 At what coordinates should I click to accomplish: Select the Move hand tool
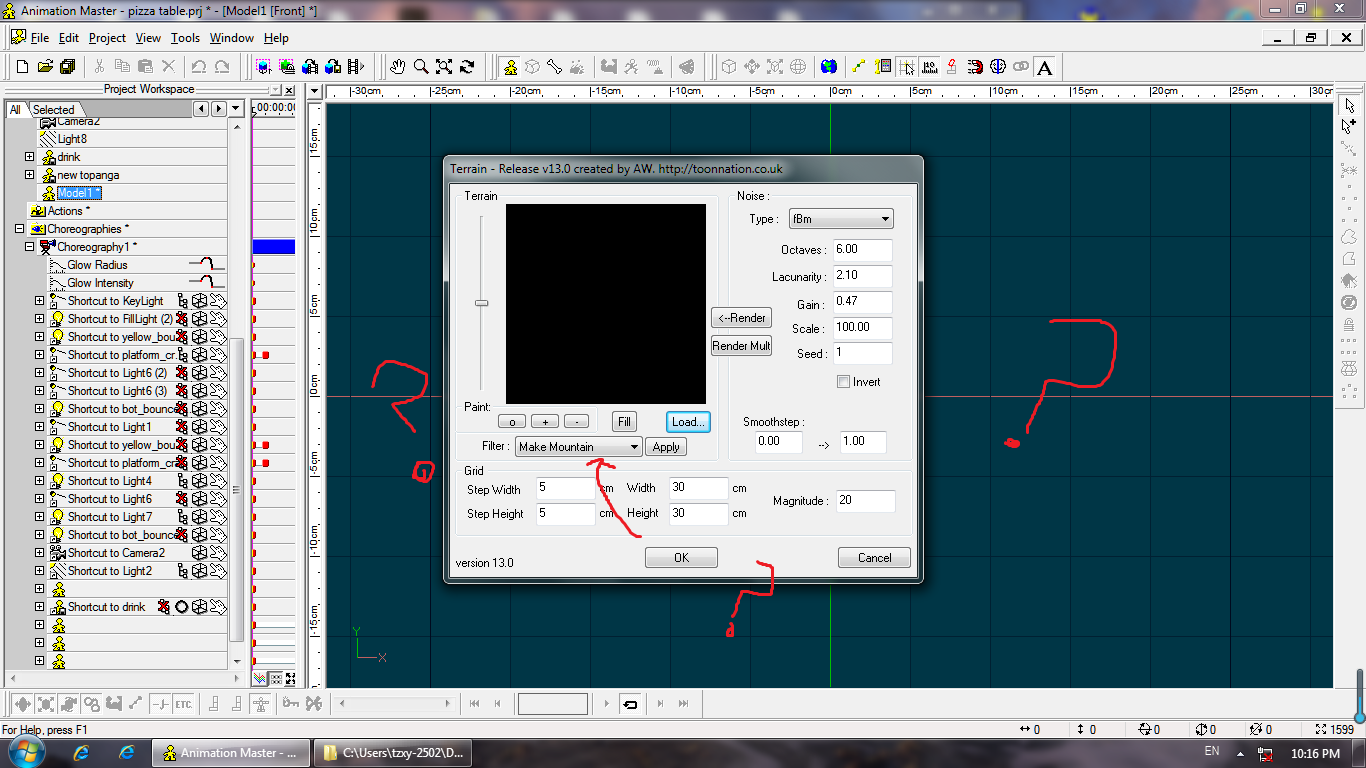398,67
